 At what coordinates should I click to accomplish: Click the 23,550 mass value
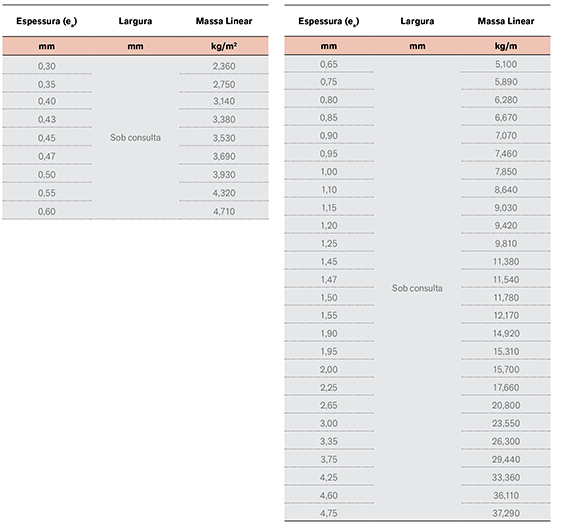click(x=506, y=423)
